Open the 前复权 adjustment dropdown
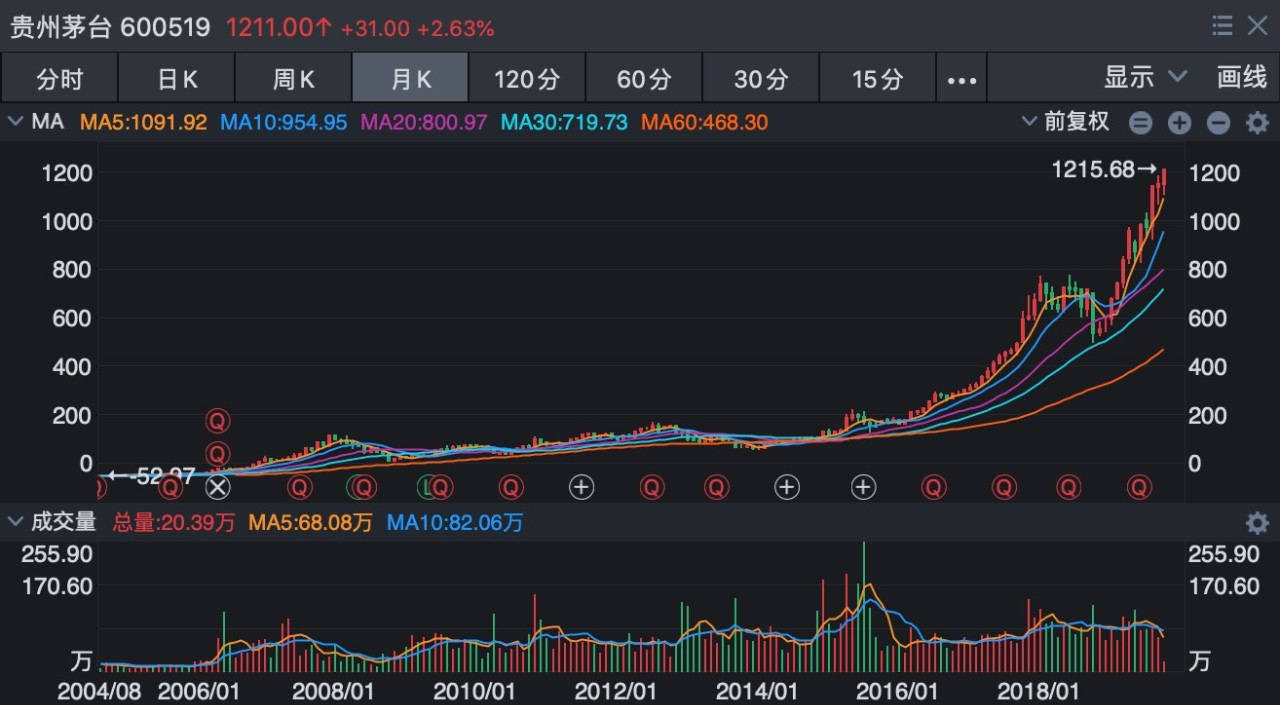1280x705 pixels. [1066, 122]
